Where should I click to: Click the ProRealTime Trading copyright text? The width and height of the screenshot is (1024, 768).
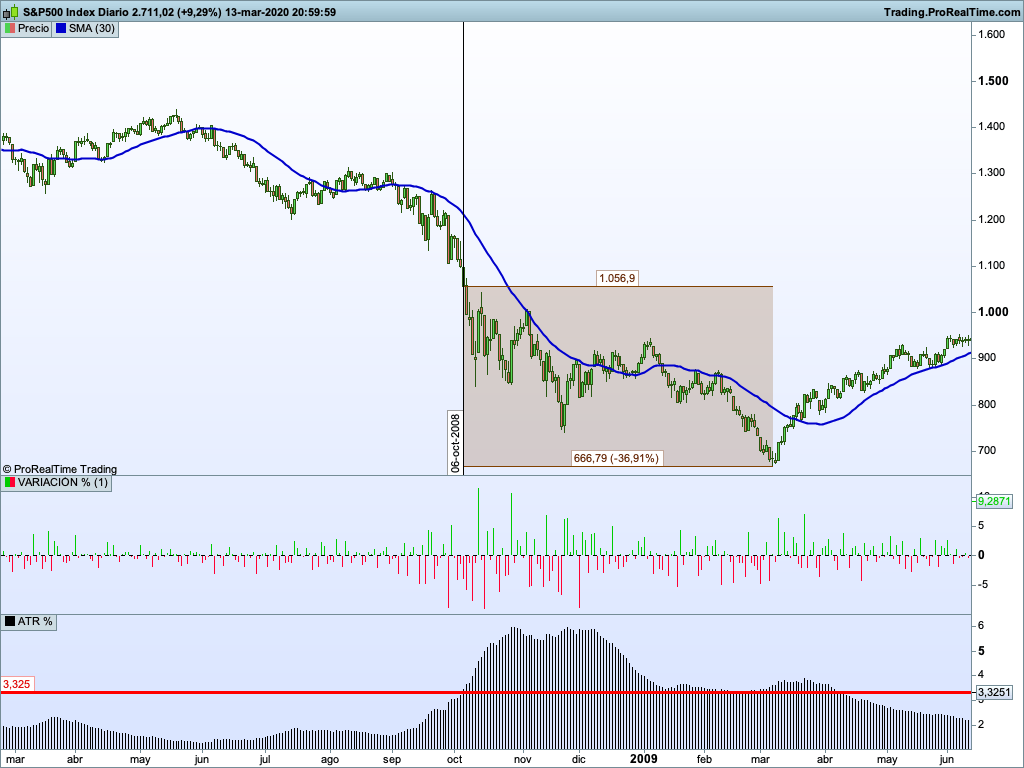click(x=60, y=468)
